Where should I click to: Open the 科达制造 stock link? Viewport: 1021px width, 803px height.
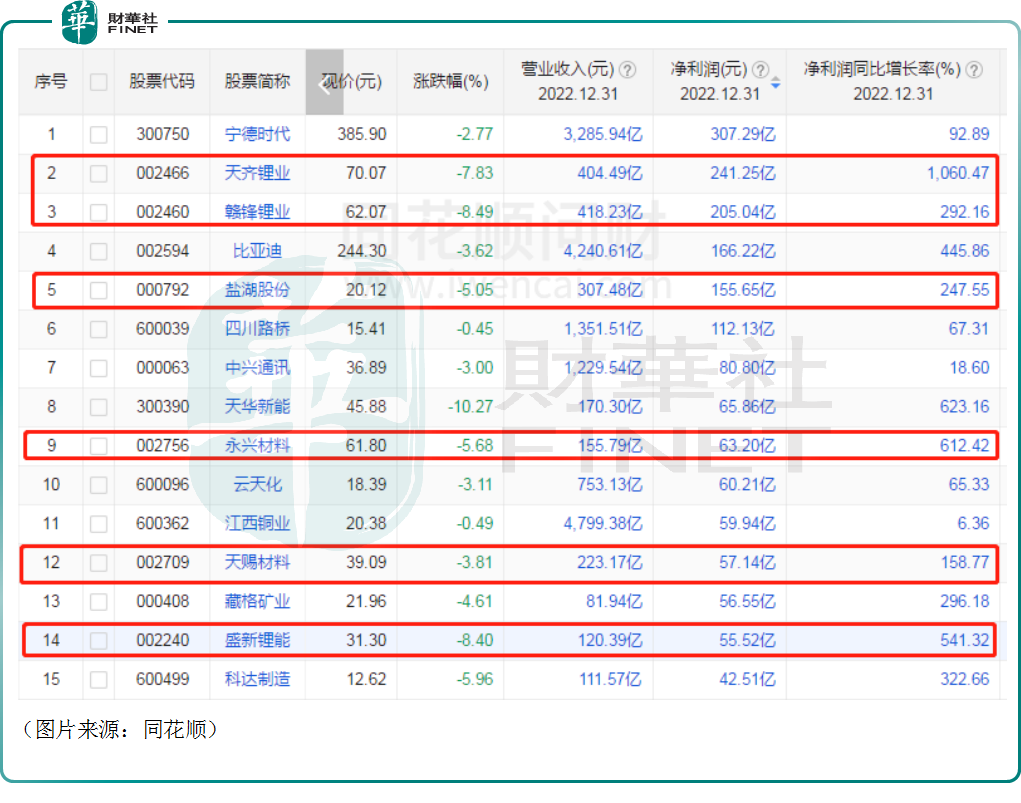pyautogui.click(x=257, y=679)
